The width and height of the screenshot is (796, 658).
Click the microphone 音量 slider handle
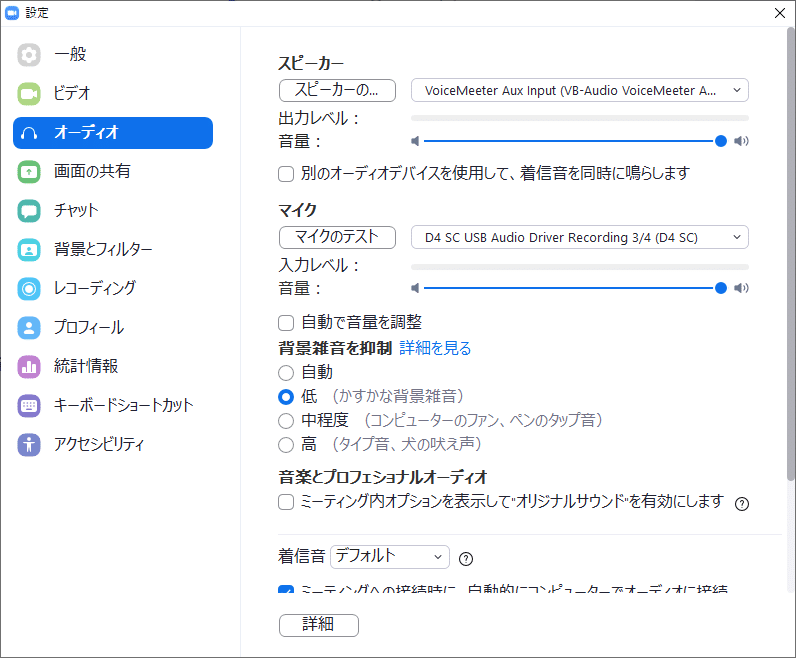pyautogui.click(x=720, y=288)
